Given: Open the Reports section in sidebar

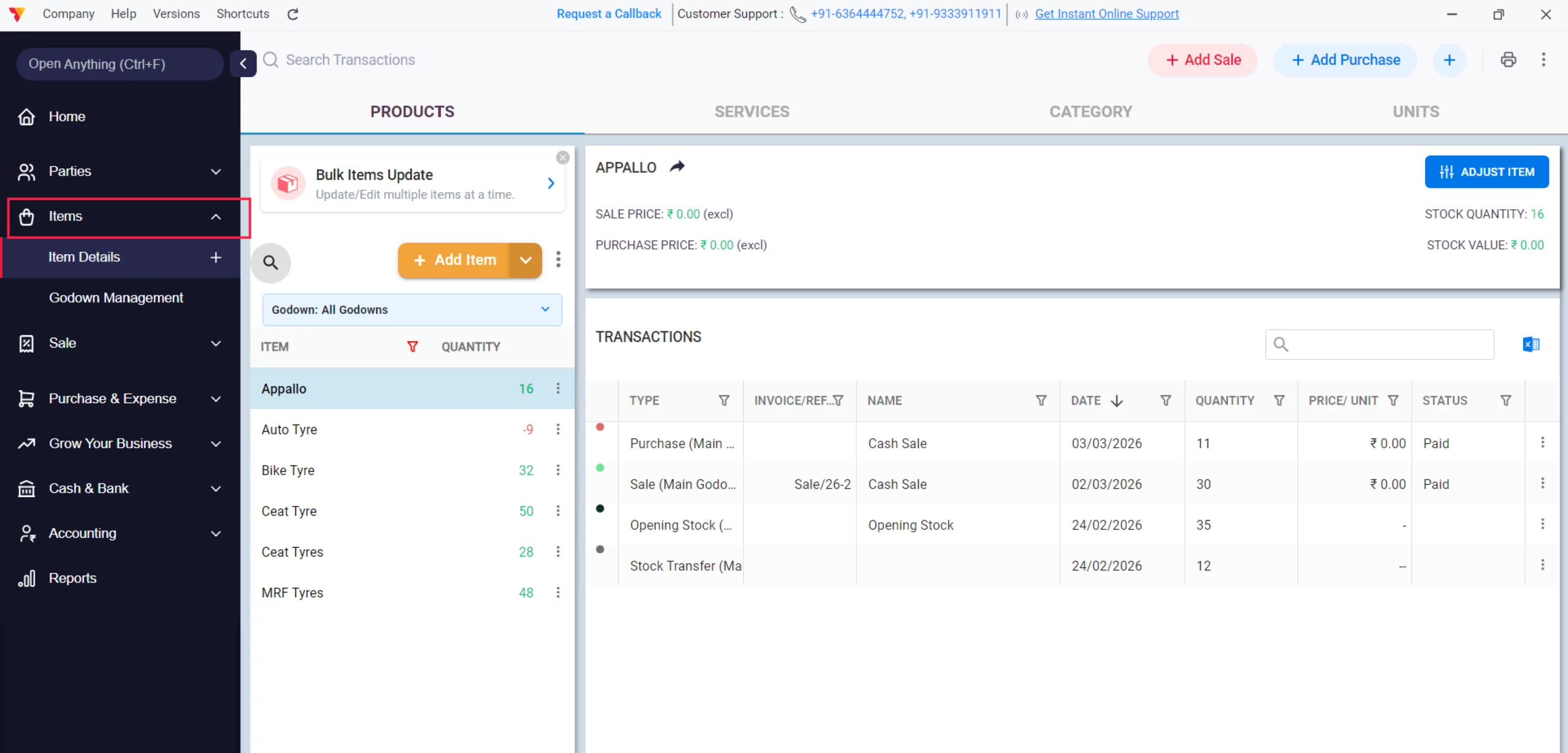Looking at the screenshot, I should pos(72,577).
